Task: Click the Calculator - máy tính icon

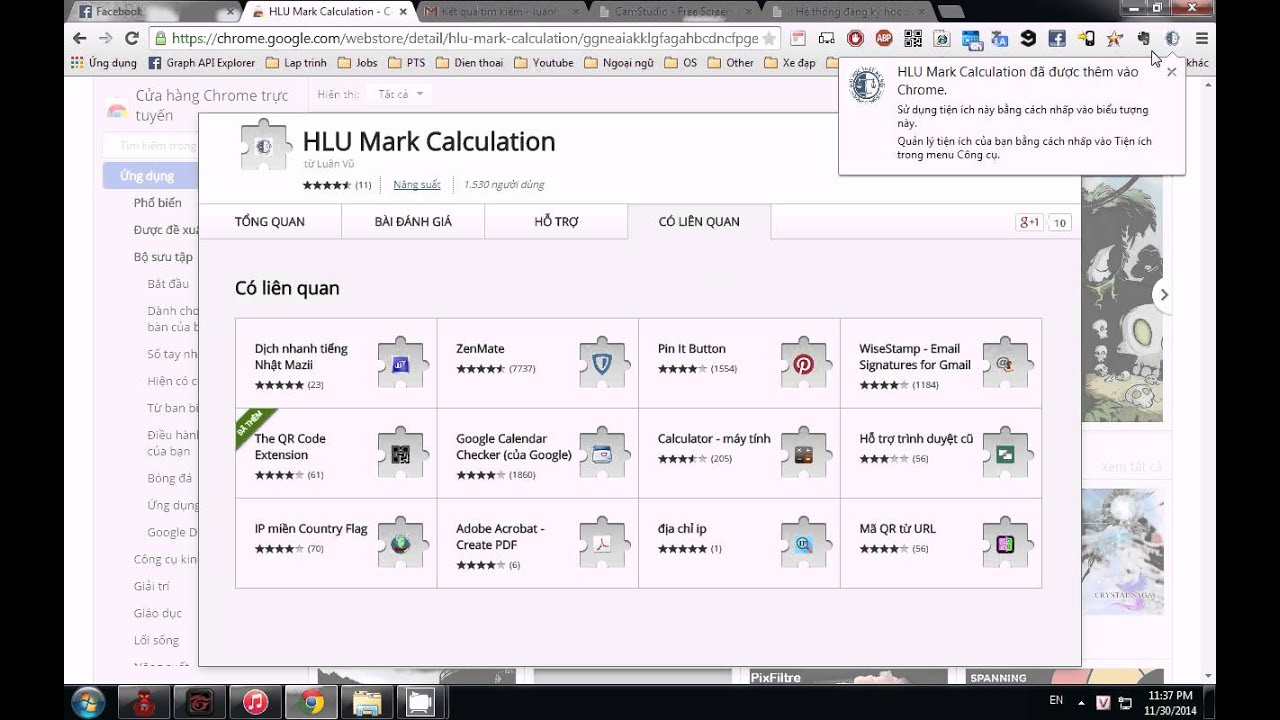Action: pos(804,454)
